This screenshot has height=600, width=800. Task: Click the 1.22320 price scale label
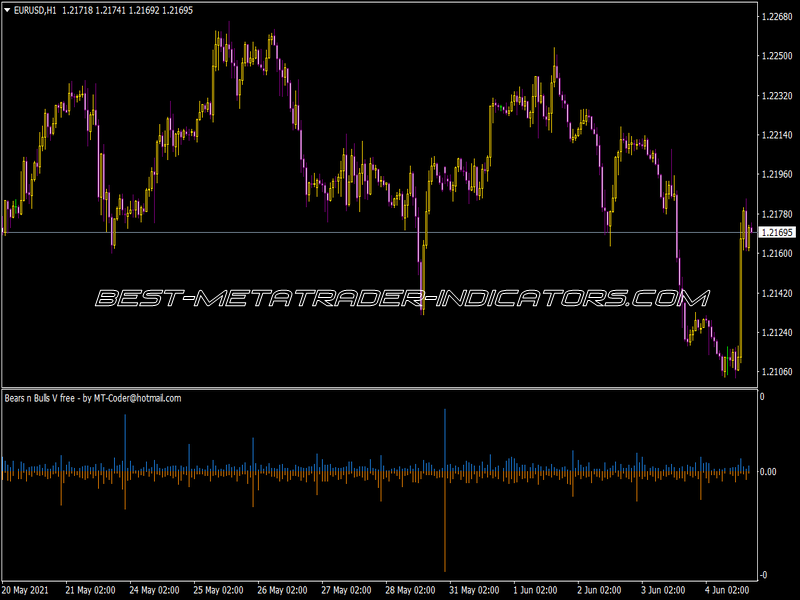click(777, 96)
